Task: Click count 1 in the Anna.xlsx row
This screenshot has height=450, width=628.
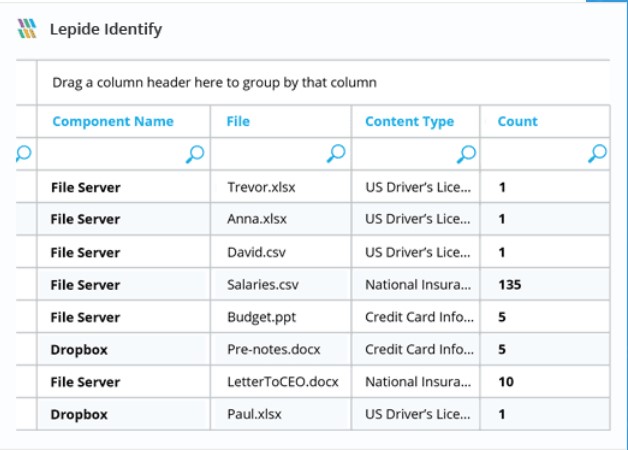Action: click(502, 219)
